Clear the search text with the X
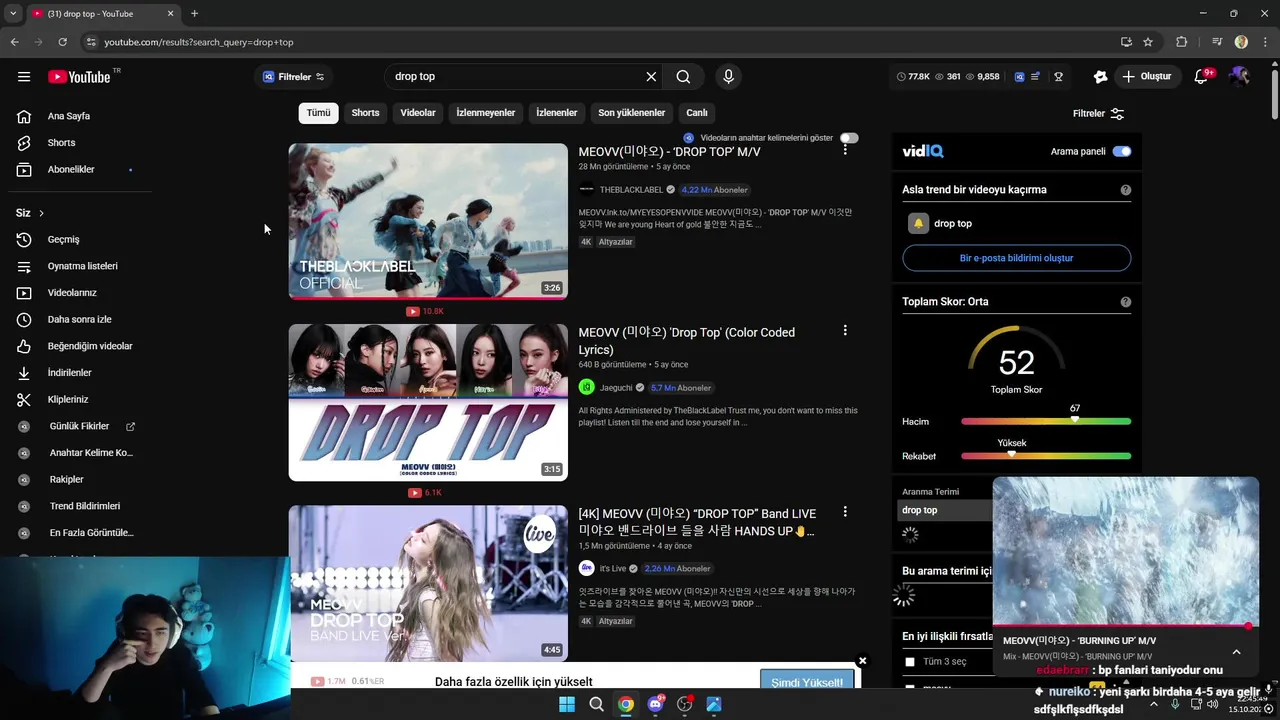Viewport: 1280px width, 720px height. click(x=651, y=76)
